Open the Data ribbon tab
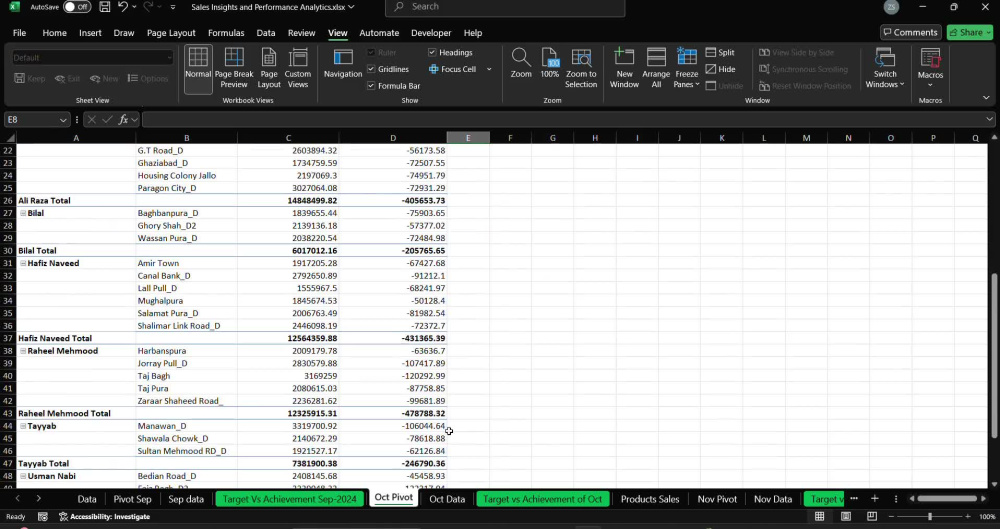The height and width of the screenshot is (529, 1000). click(x=266, y=33)
